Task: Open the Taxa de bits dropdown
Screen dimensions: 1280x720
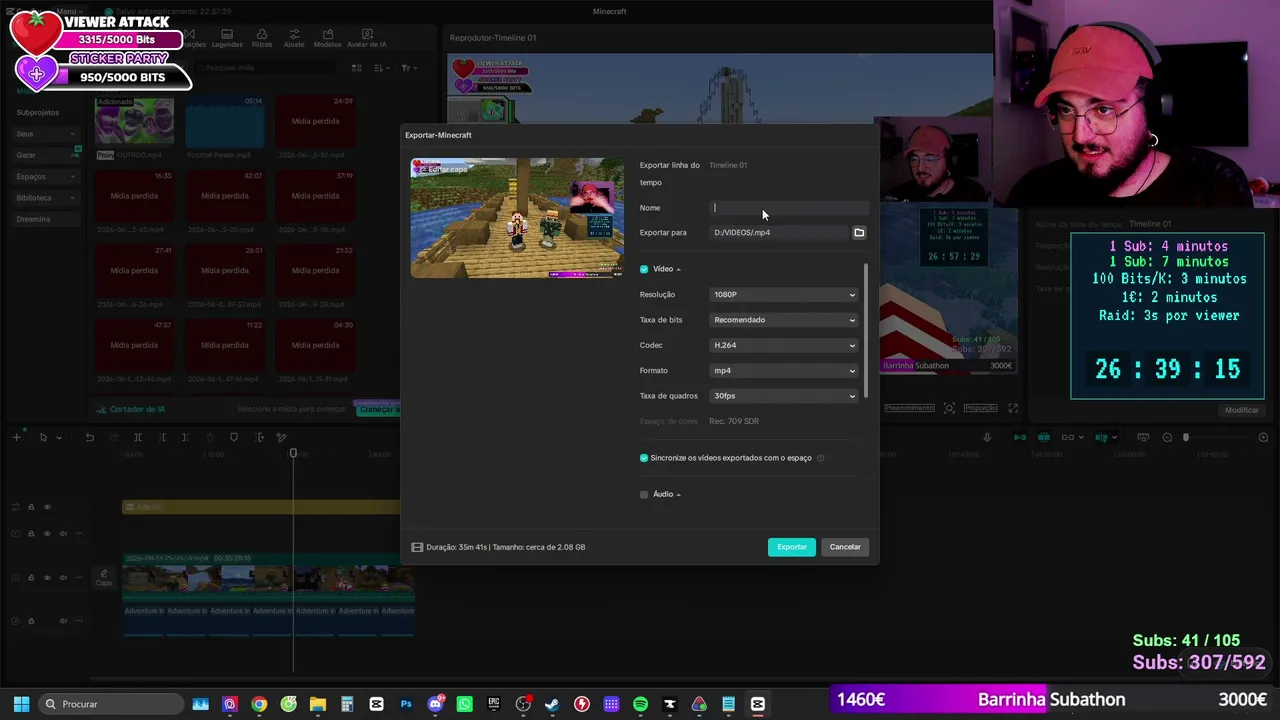Action: (x=784, y=320)
